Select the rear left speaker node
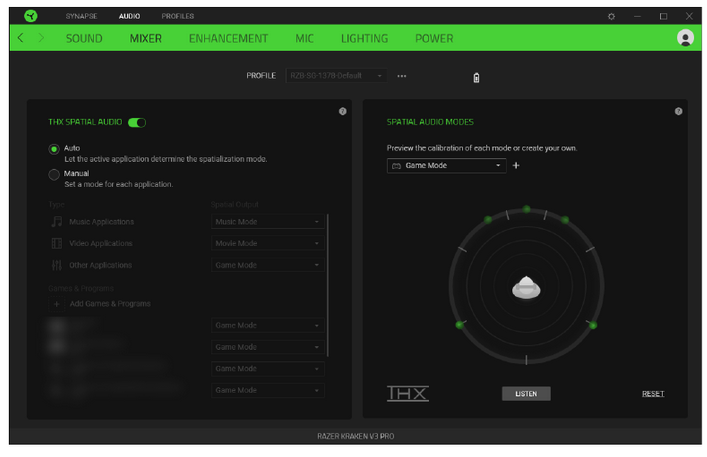 pyautogui.click(x=459, y=324)
